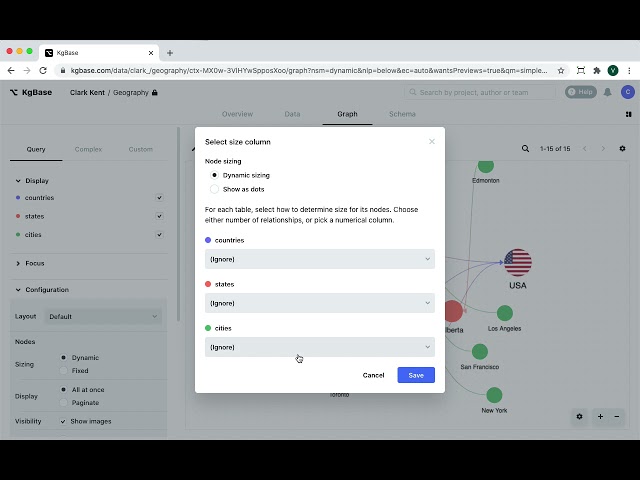Click the Los Angeles city node
The height and width of the screenshot is (480, 640).
coord(505,313)
